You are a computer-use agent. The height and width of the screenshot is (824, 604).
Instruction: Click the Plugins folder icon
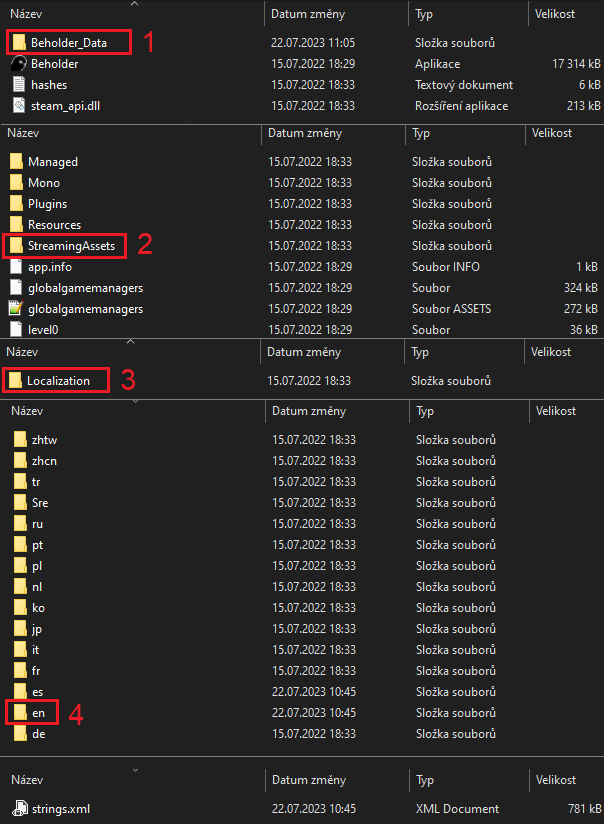[x=16, y=203]
